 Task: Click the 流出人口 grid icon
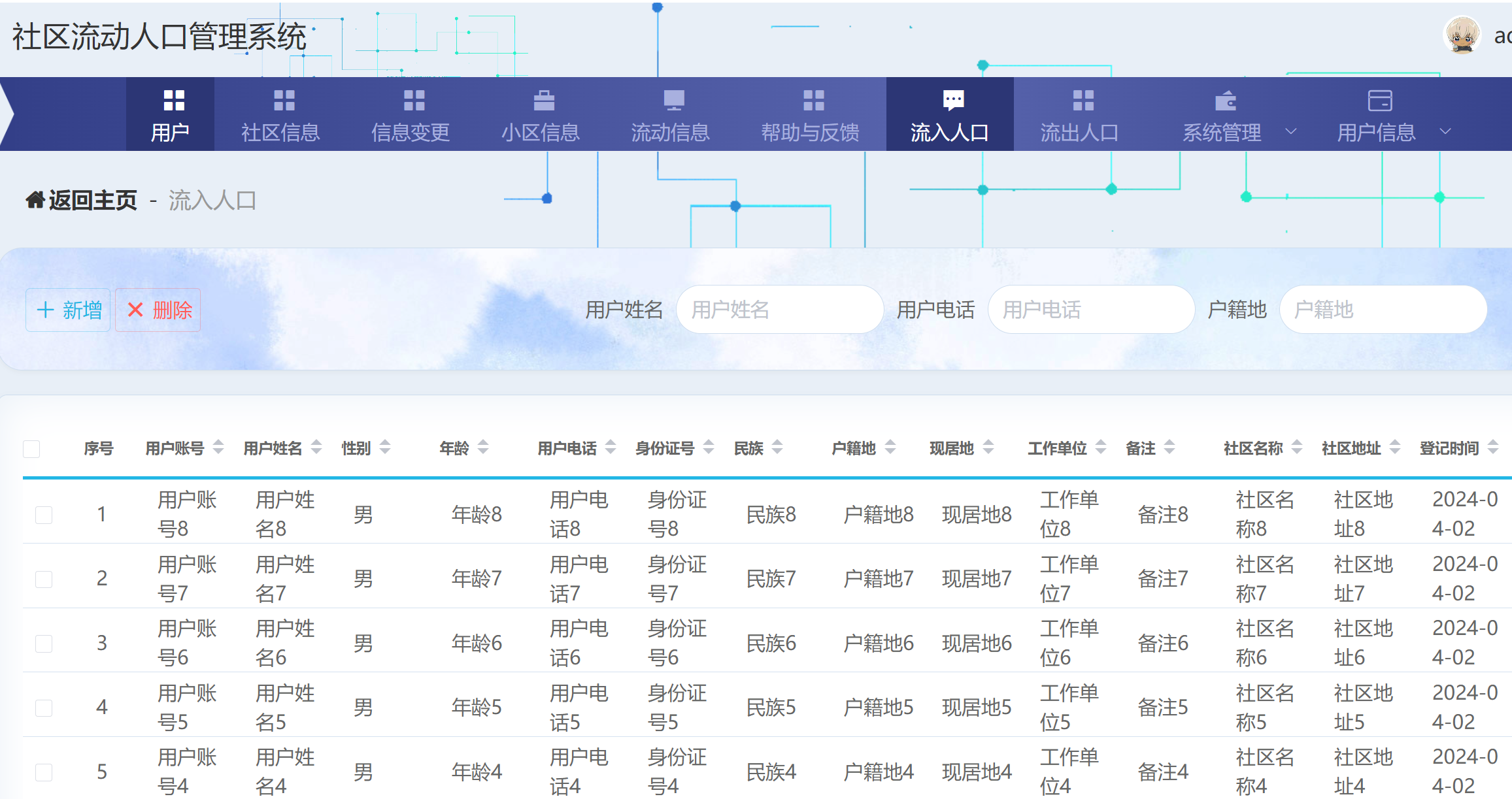coord(1083,101)
